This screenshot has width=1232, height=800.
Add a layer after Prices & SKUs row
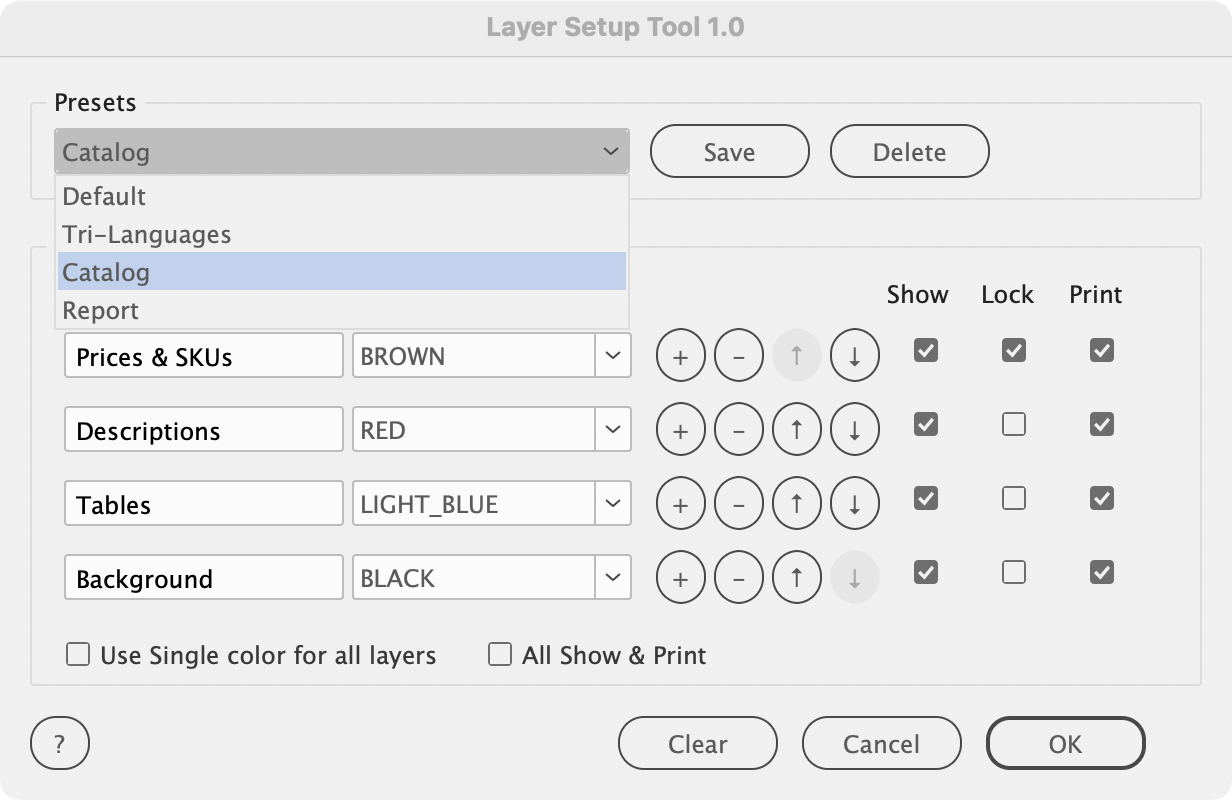[680, 357]
